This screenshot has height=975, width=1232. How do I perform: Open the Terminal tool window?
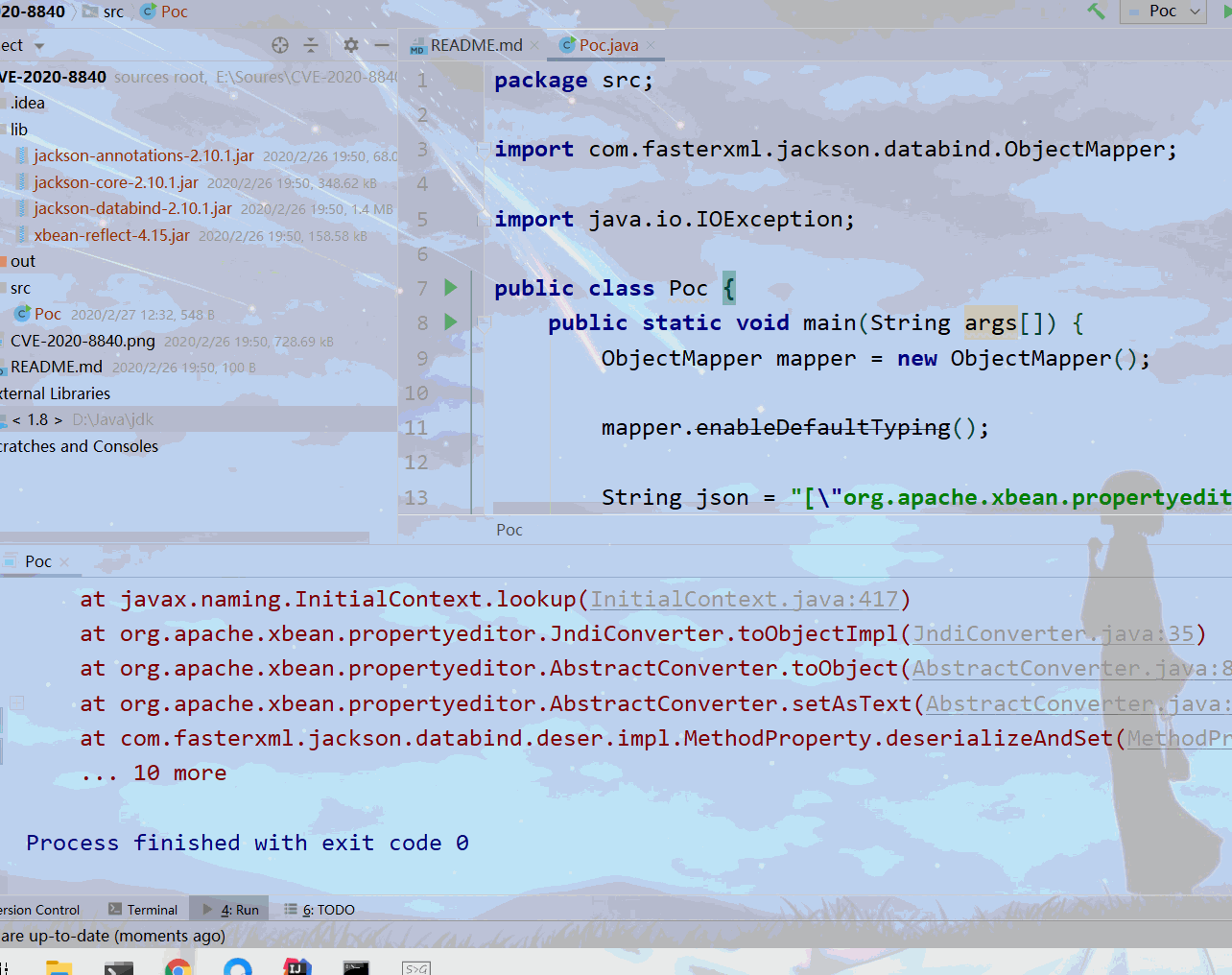point(143,910)
